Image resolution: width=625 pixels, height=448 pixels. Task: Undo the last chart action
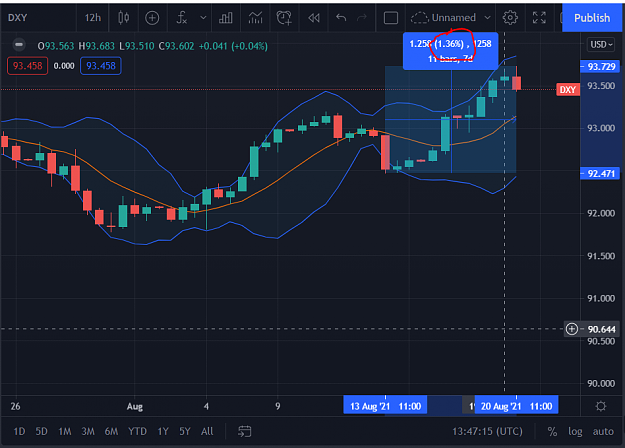341,18
